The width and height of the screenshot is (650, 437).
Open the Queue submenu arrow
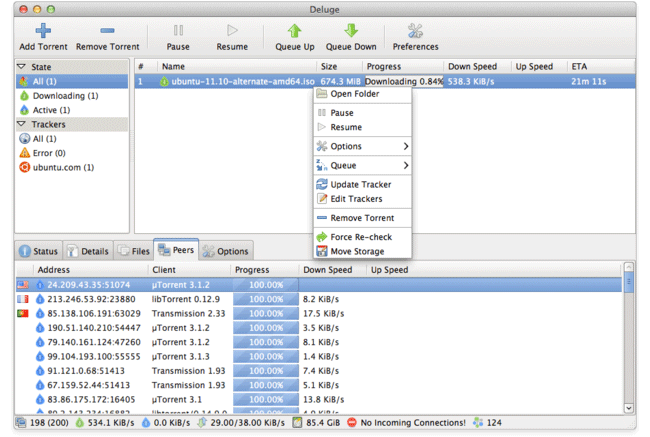point(405,165)
